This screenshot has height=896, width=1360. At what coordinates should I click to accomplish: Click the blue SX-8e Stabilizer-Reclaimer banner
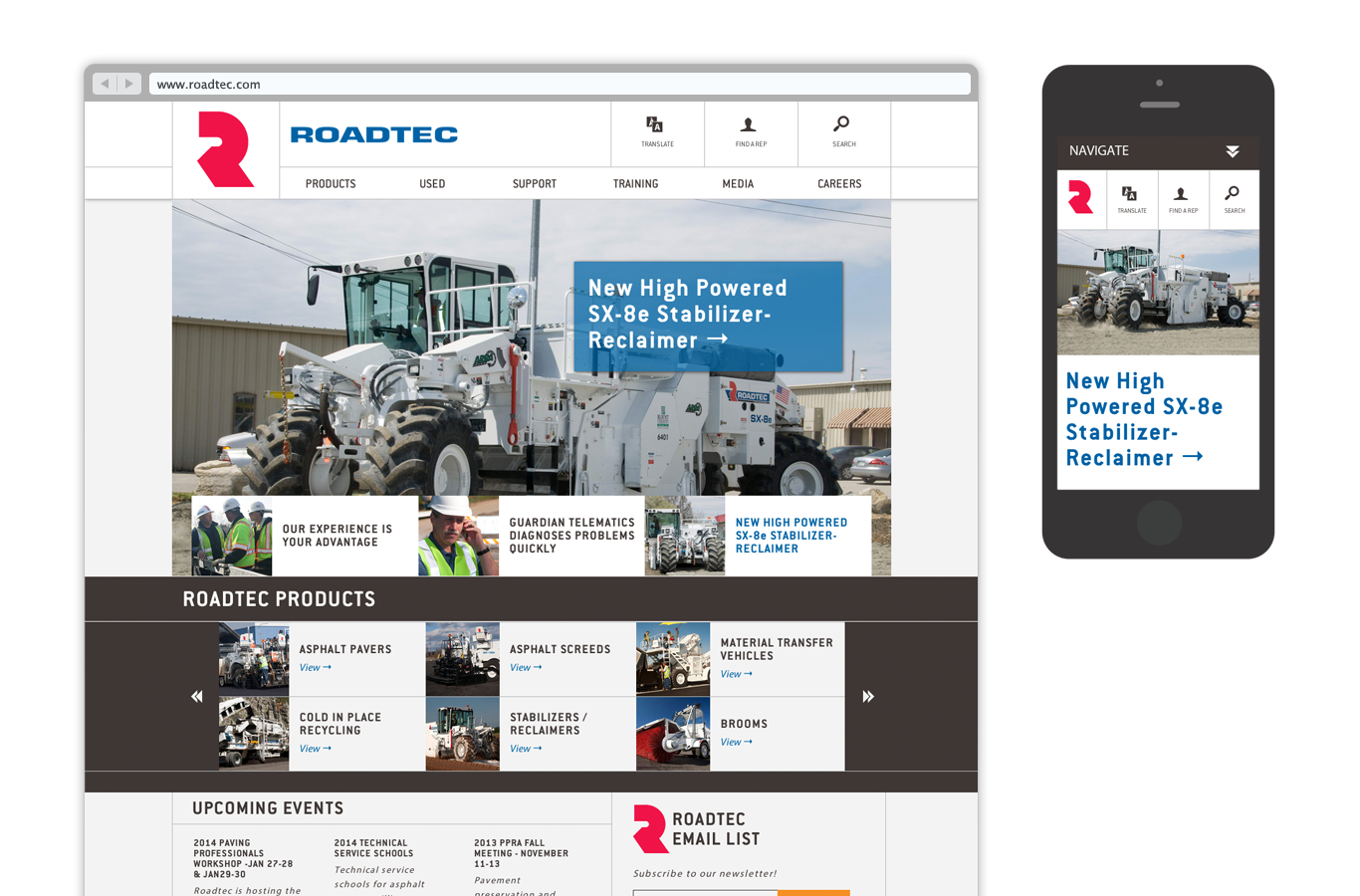708,316
